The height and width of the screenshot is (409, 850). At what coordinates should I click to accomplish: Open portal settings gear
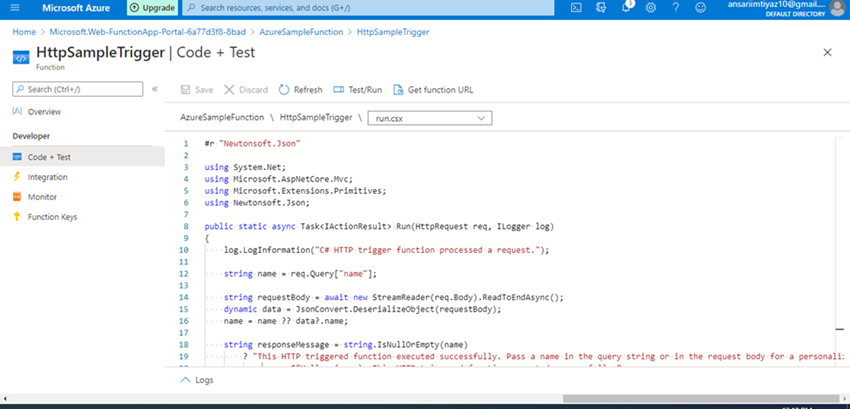point(651,8)
